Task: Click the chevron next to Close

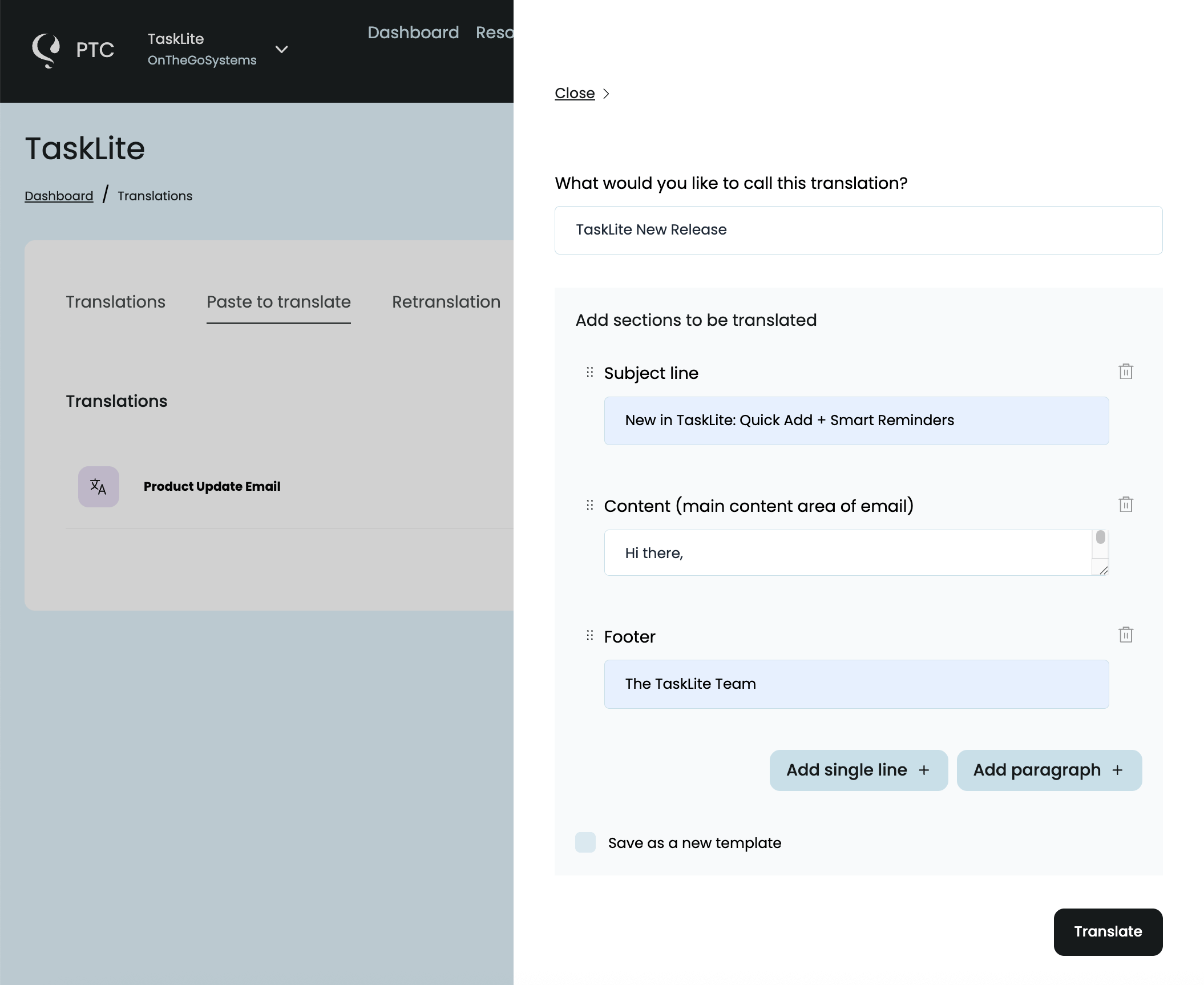Action: coord(606,94)
